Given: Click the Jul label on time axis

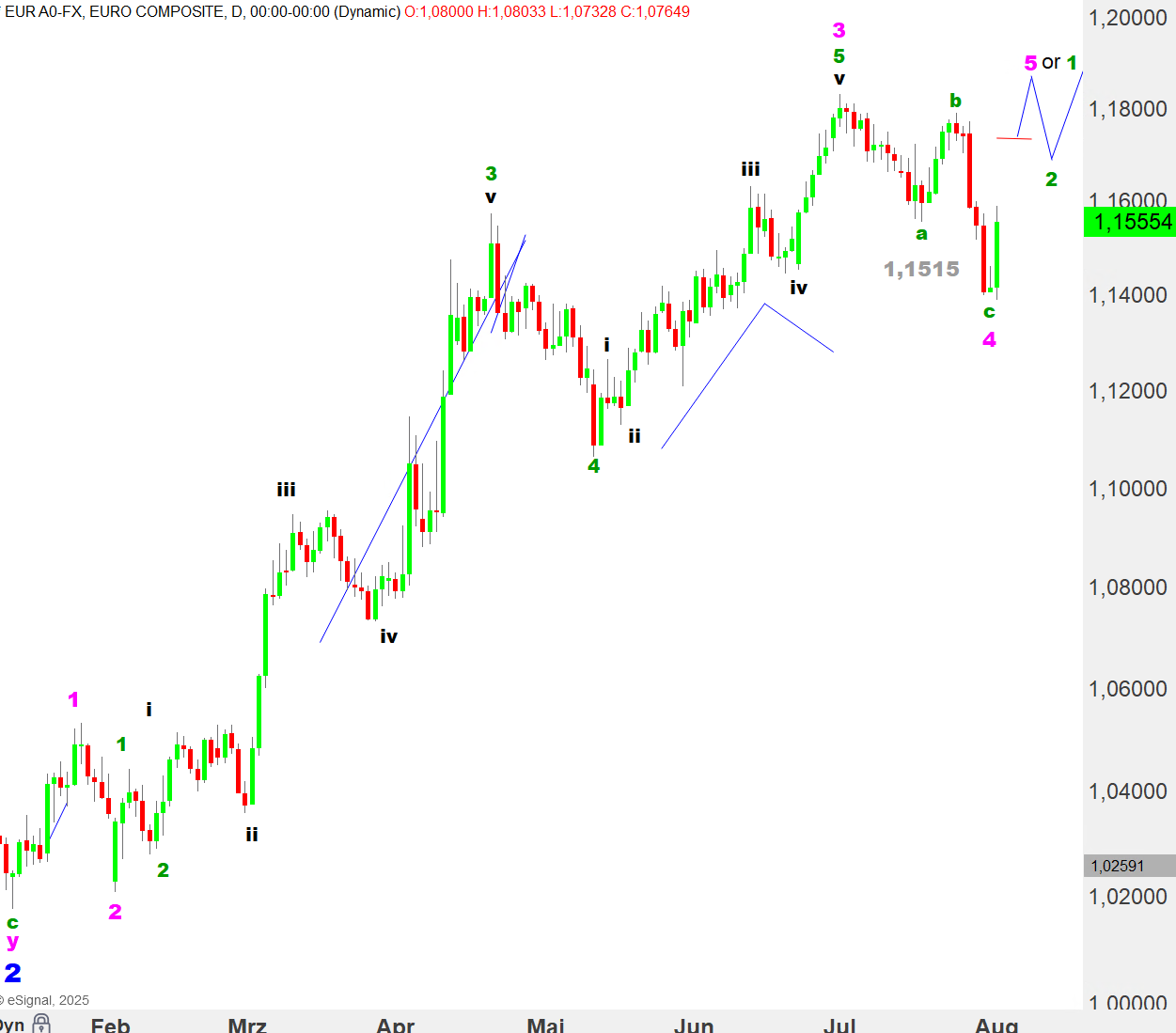Looking at the screenshot, I should [x=839, y=1025].
